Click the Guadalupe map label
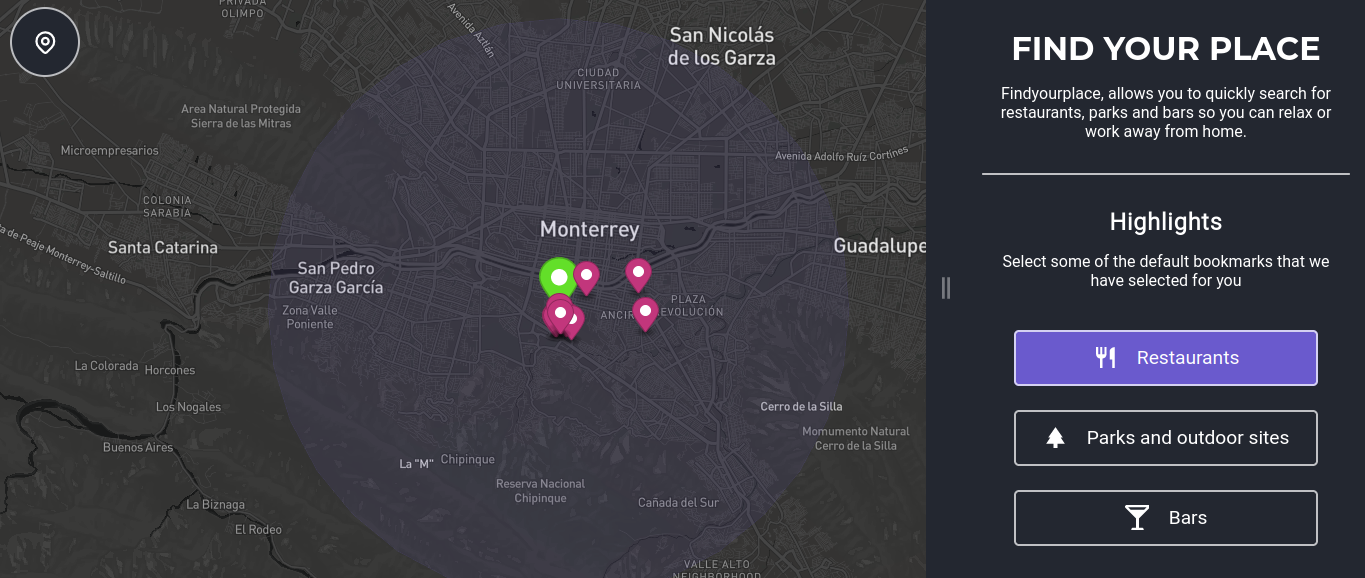 pyautogui.click(x=880, y=246)
